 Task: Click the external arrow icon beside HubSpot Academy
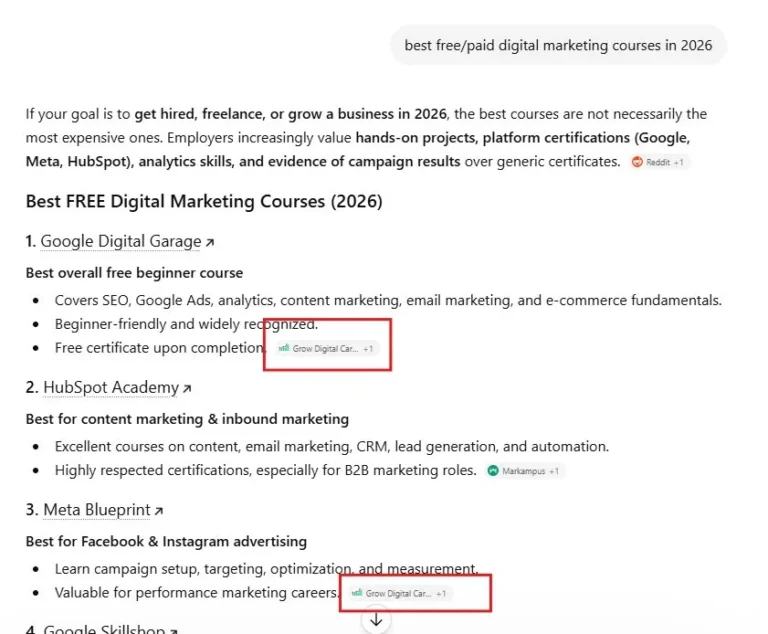(187, 389)
